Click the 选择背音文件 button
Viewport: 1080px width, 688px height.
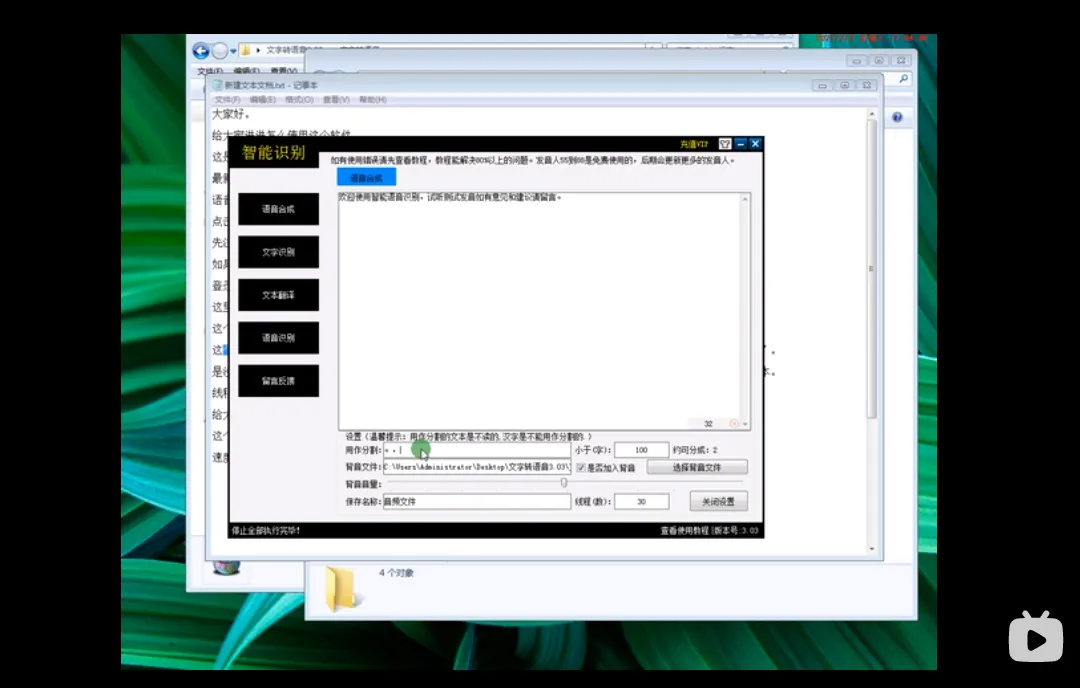pyautogui.click(x=697, y=468)
